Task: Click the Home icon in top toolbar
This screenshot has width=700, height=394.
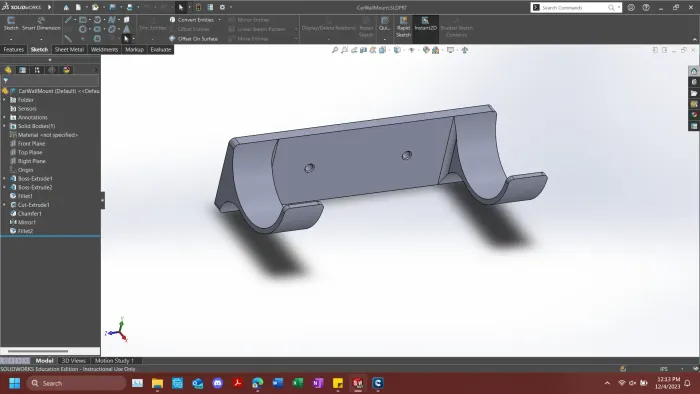Action: (x=66, y=7)
